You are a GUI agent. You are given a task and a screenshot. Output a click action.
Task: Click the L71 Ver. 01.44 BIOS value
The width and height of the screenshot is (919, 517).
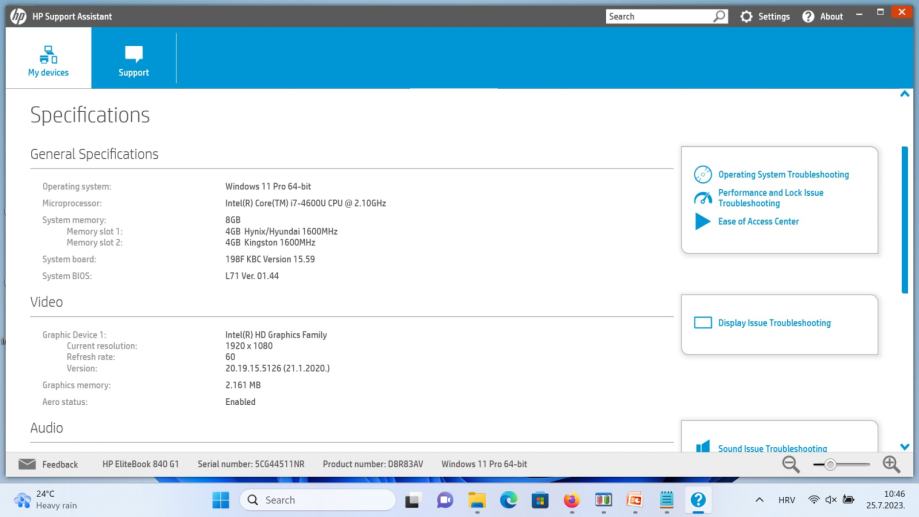(252, 276)
